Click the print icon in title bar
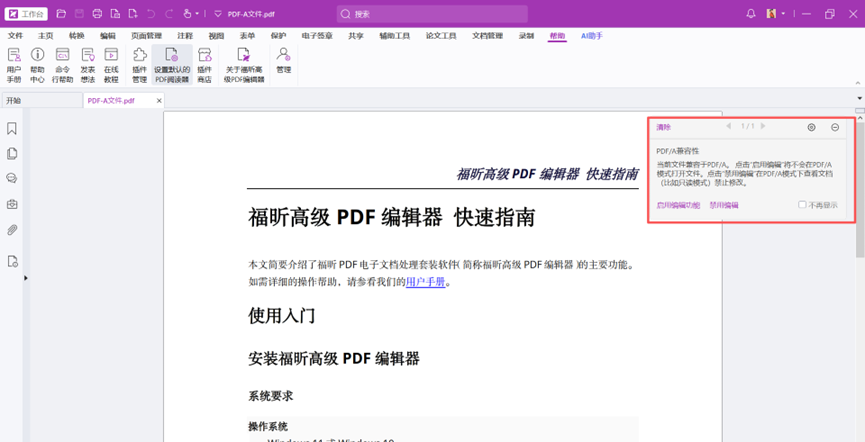The height and width of the screenshot is (442, 865). point(97,14)
